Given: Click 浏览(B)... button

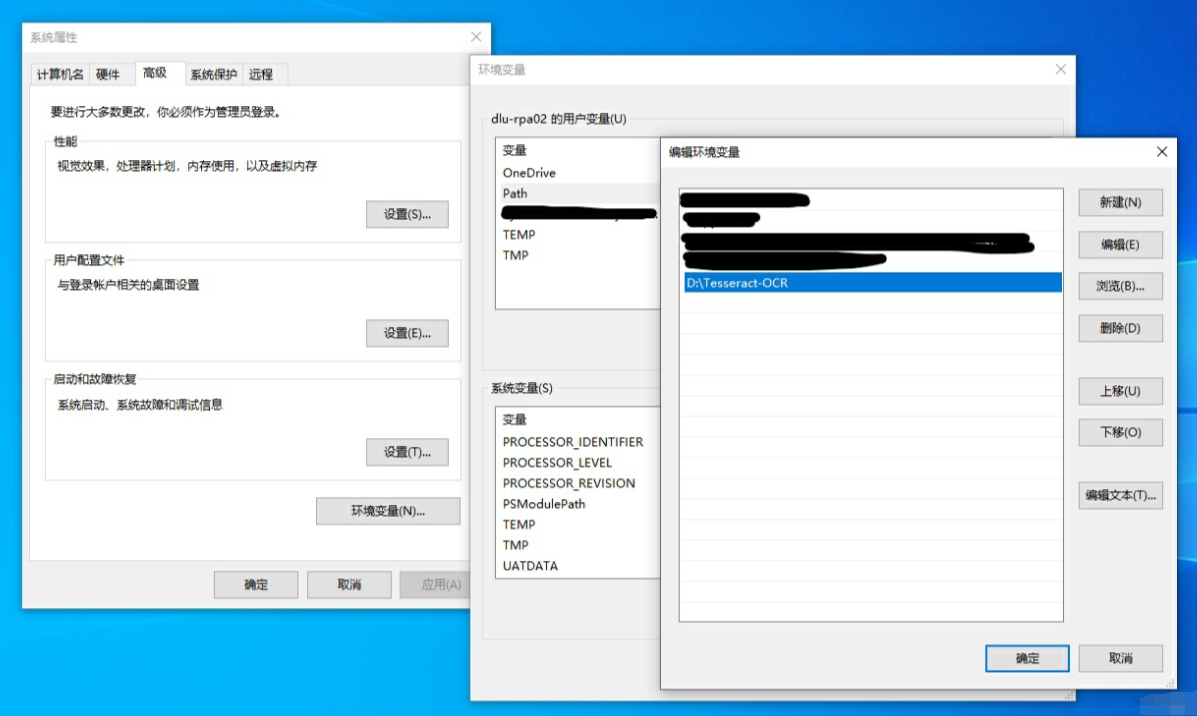Looking at the screenshot, I should tap(1120, 286).
